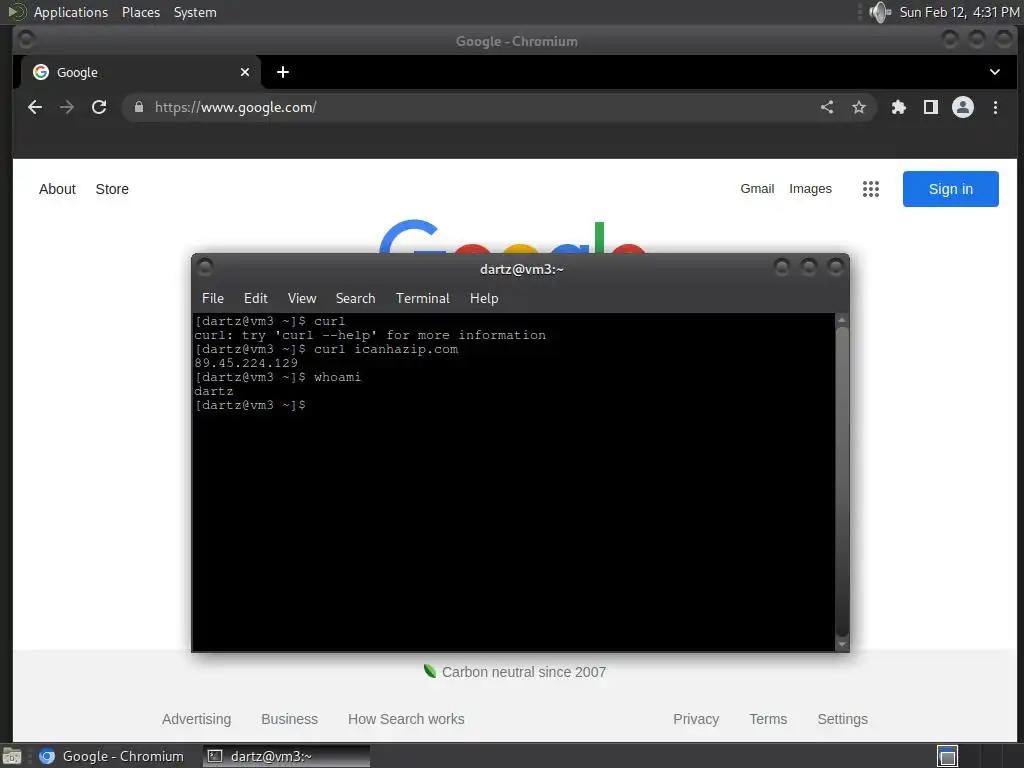
Task: Open a new tab with plus button
Action: pos(283,72)
